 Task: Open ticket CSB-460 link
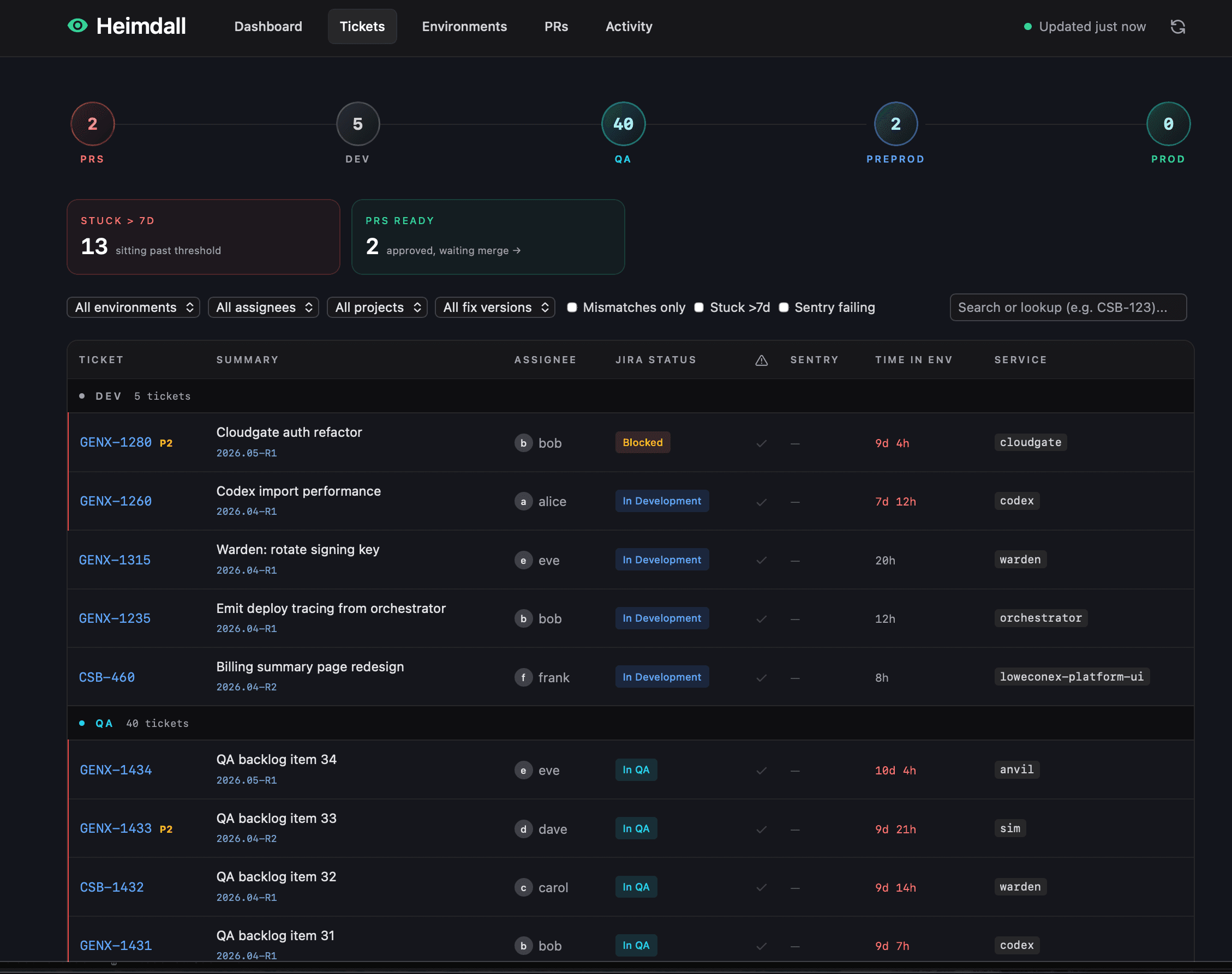tap(106, 677)
